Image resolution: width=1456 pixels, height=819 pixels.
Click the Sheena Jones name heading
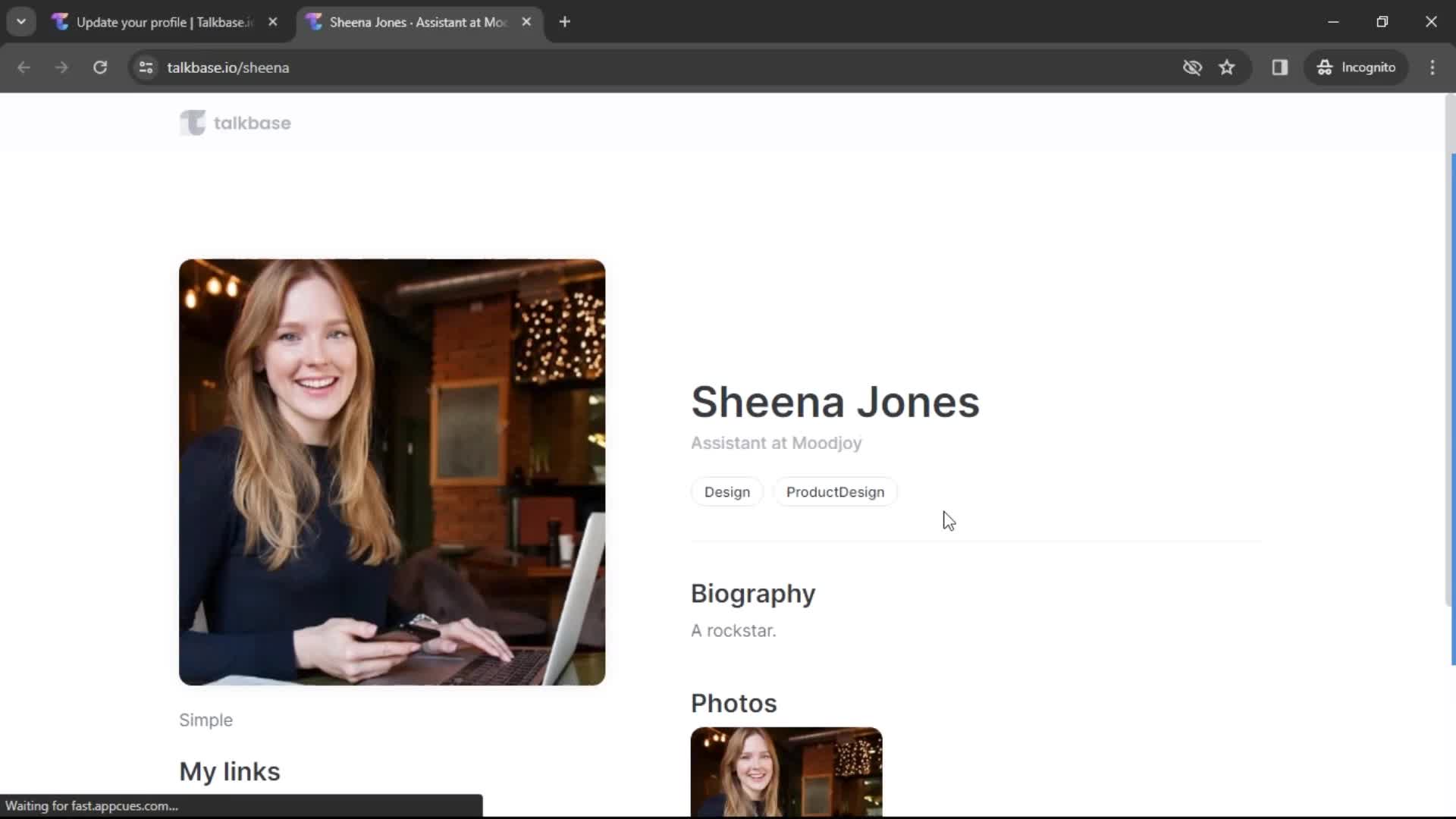[835, 402]
